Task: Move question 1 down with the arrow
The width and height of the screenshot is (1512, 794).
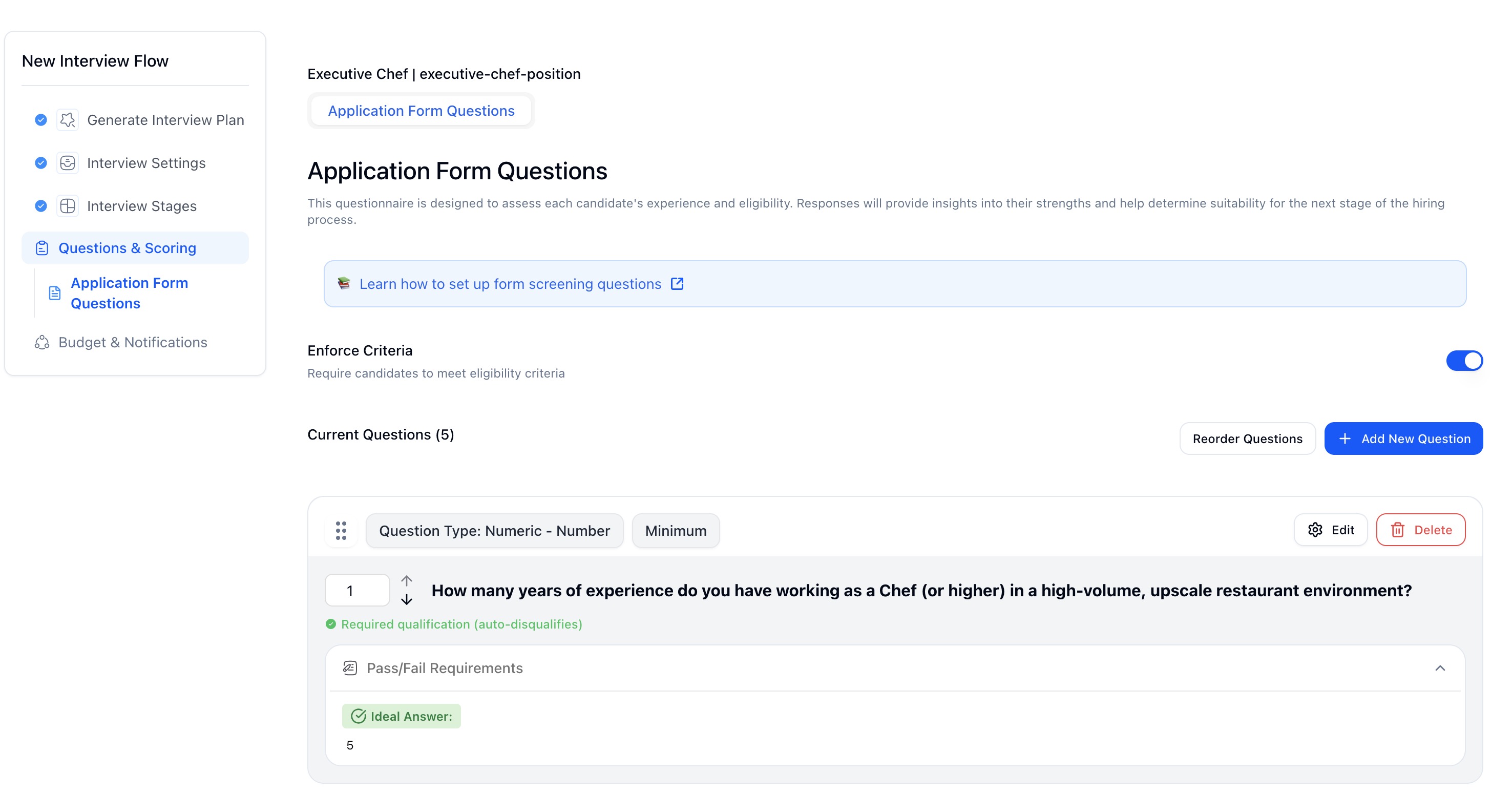Action: point(407,600)
